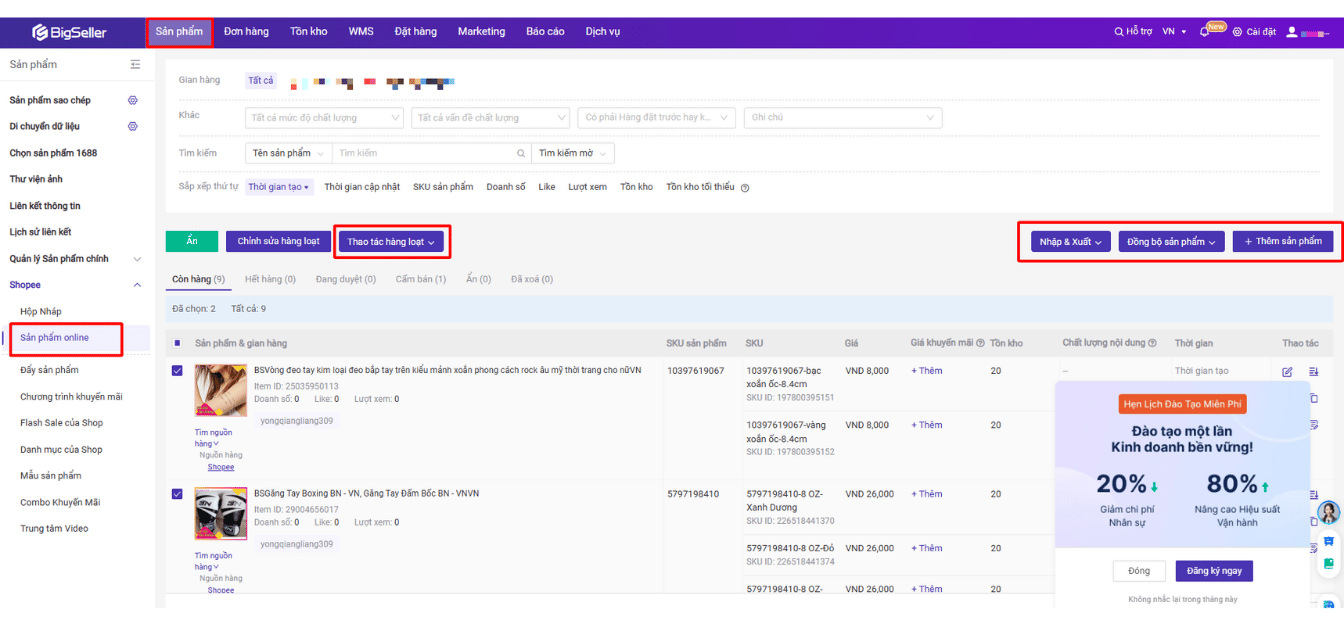Open settings gear beside Sản phẩm sao chép
1344x626 pixels.
(x=132, y=100)
